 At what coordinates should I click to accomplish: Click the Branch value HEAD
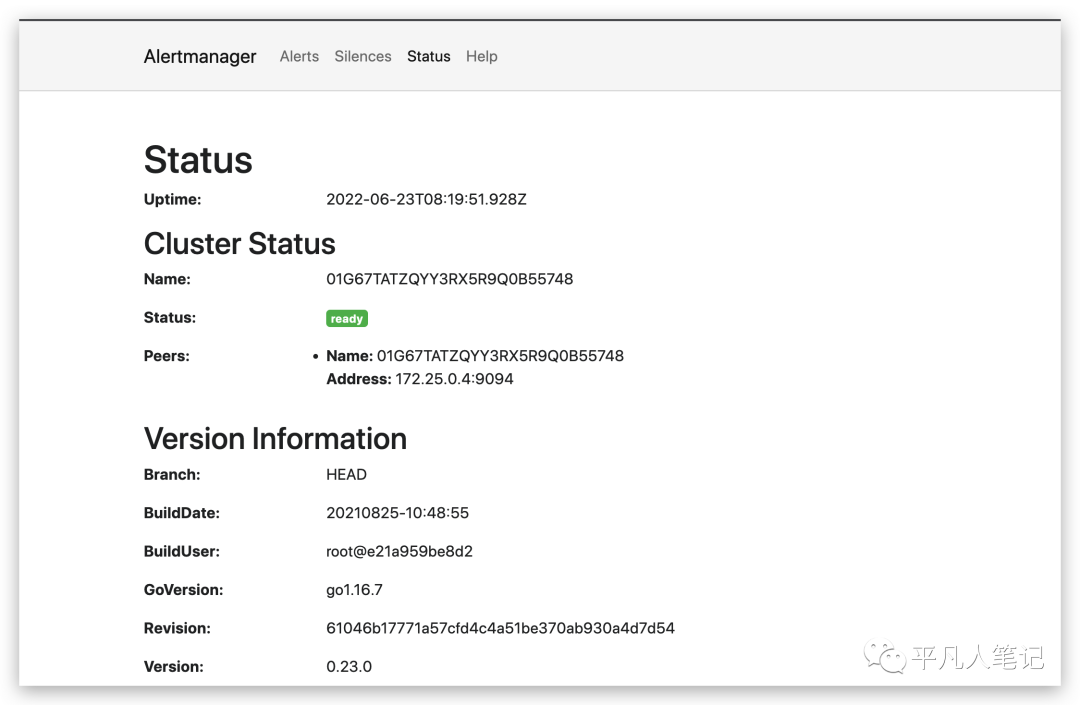[346, 475]
